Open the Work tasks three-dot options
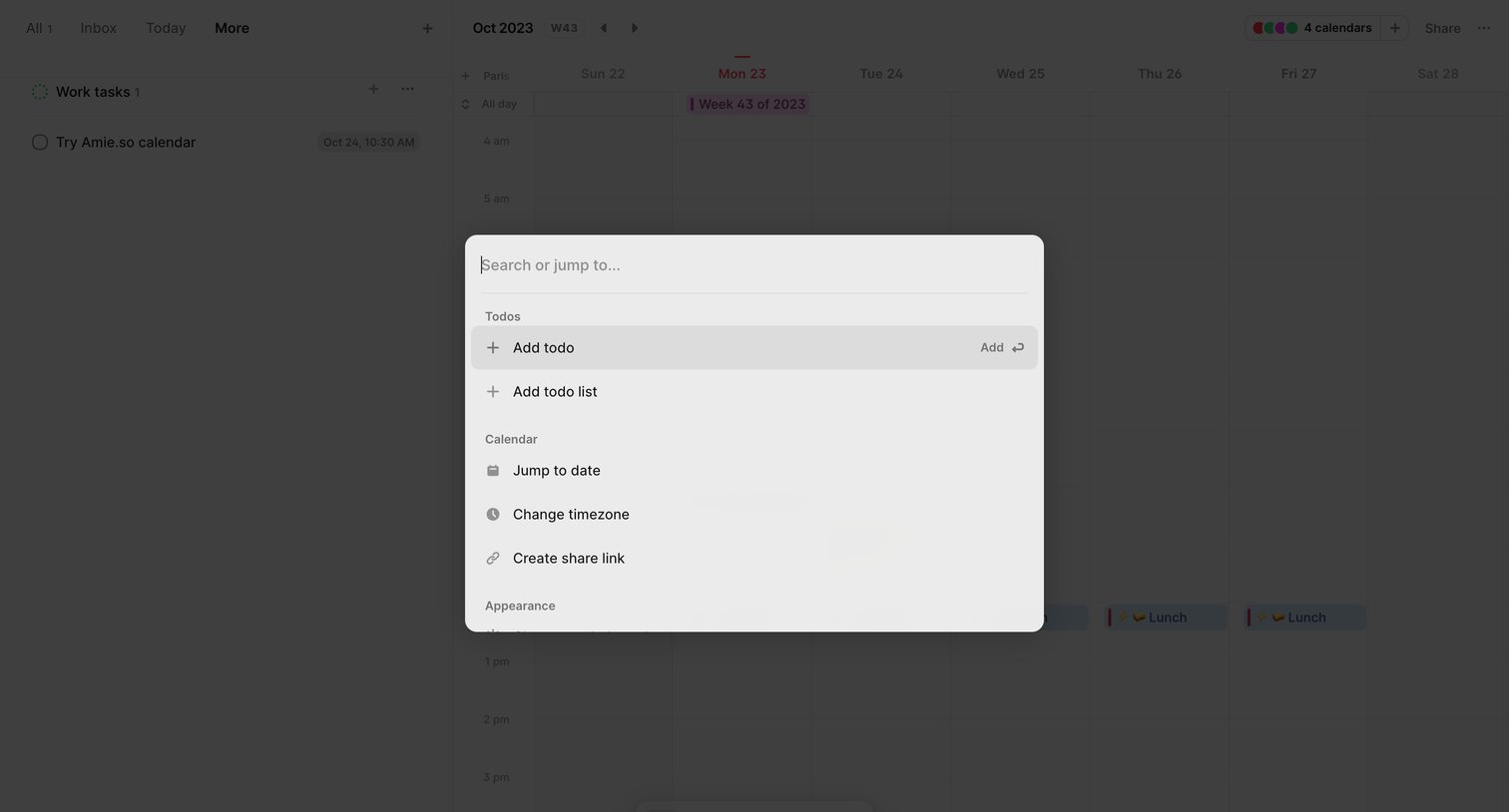1509x812 pixels. (407, 89)
